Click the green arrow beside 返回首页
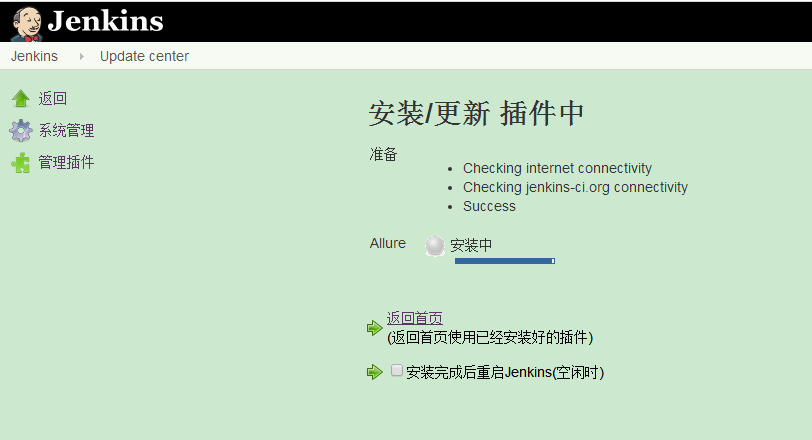This screenshot has width=812, height=440. click(374, 328)
